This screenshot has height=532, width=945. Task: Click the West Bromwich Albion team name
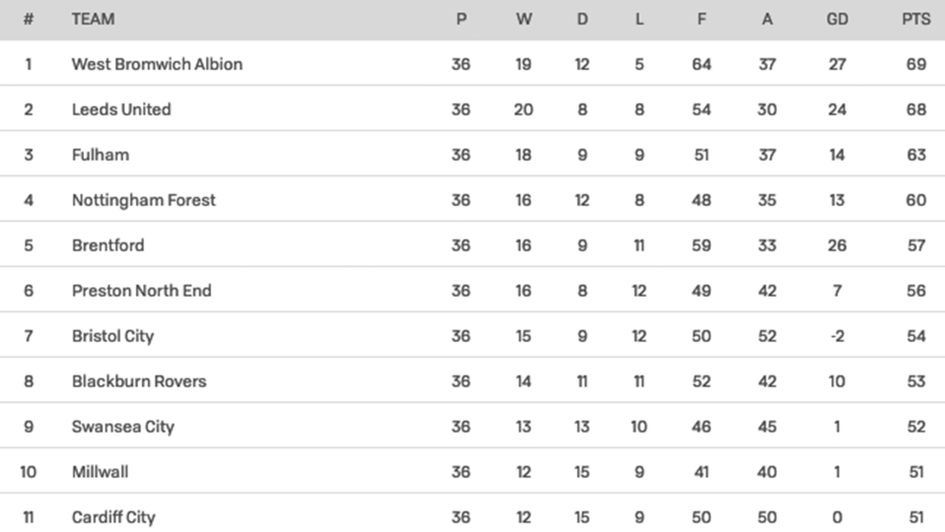coord(157,64)
